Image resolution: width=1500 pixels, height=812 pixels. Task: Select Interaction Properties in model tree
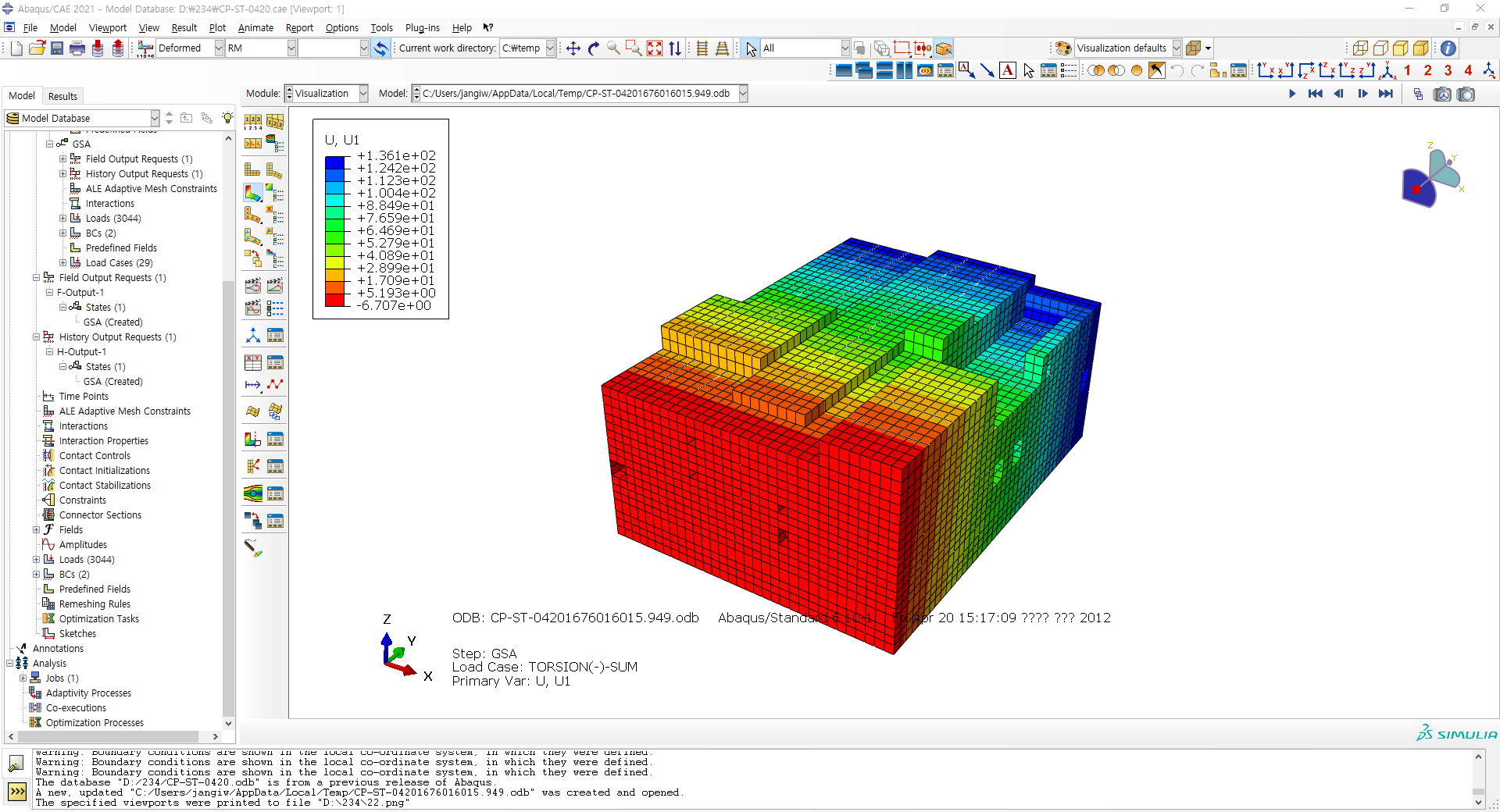point(104,441)
